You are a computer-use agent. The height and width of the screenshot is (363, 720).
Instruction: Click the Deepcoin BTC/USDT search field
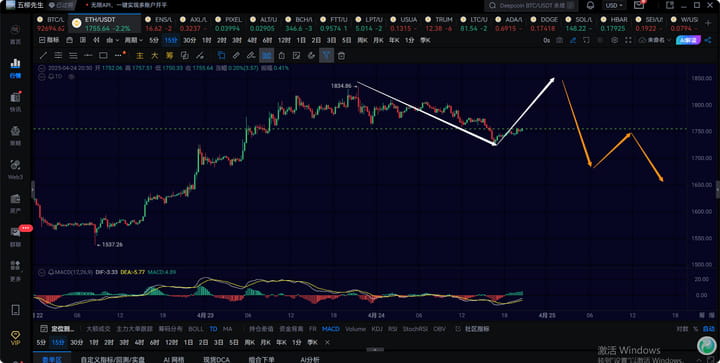pyautogui.click(x=533, y=6)
